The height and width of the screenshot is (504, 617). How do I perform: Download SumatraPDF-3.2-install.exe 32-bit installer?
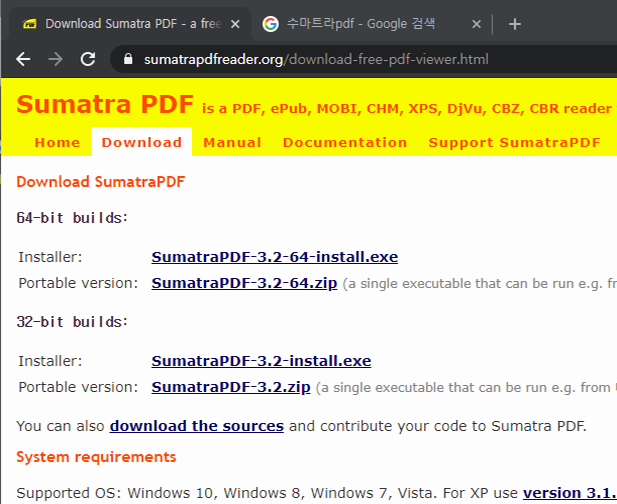point(261,361)
